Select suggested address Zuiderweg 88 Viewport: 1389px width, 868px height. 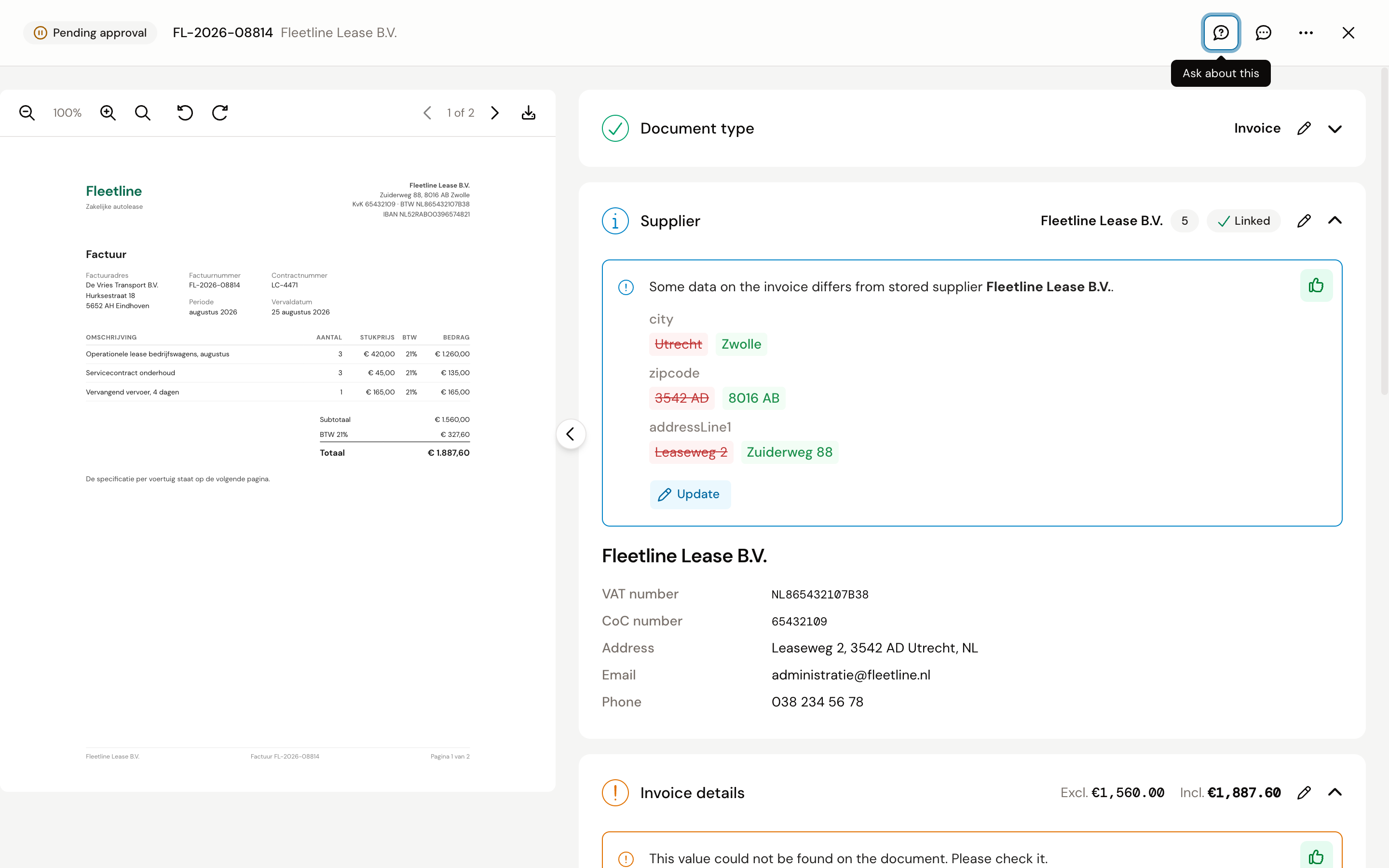(x=789, y=452)
